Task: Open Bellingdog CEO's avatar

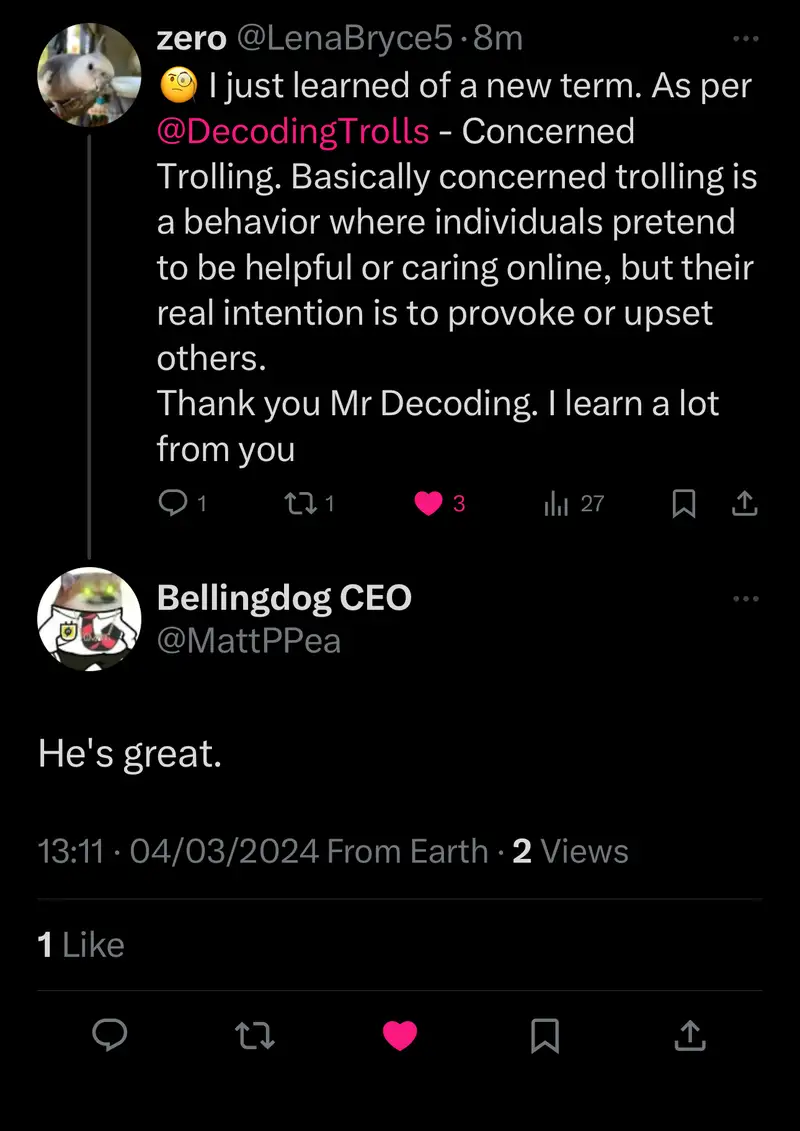Action: point(89,619)
